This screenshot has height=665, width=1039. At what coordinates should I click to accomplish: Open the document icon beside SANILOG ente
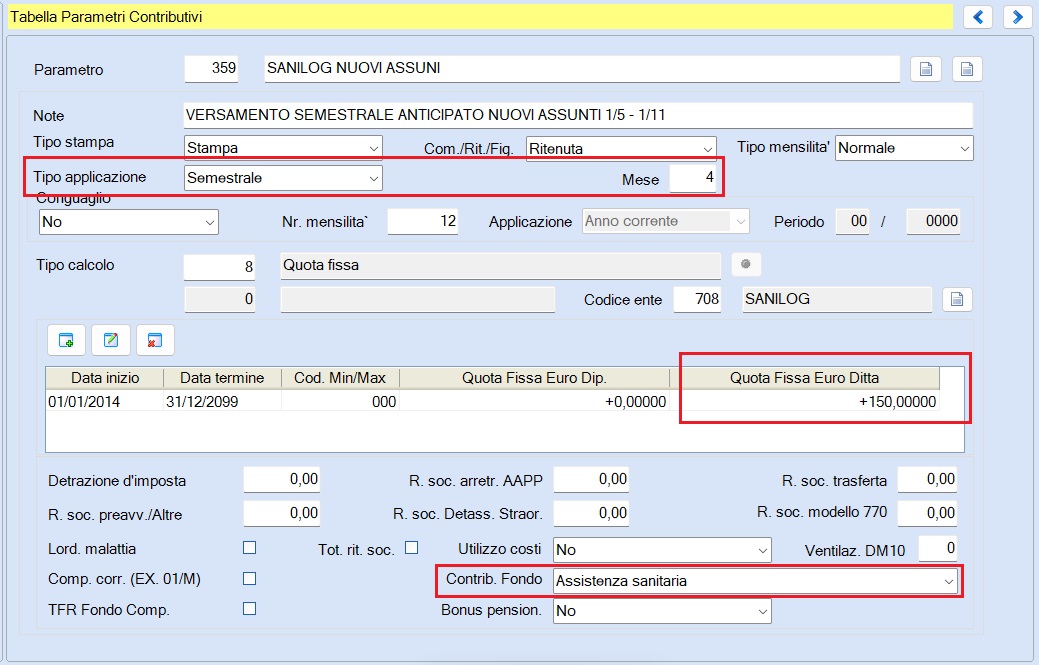click(x=957, y=299)
